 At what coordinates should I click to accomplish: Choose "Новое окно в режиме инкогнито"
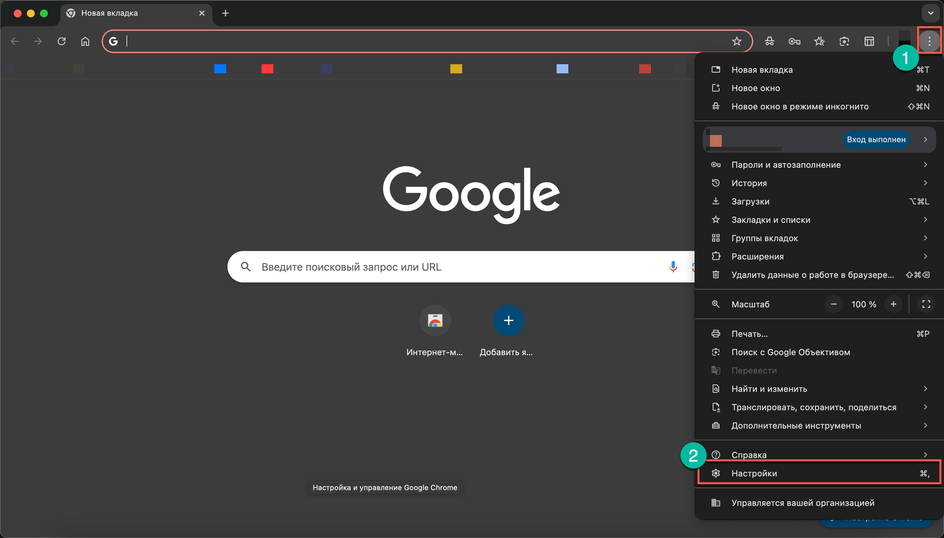coord(819,107)
